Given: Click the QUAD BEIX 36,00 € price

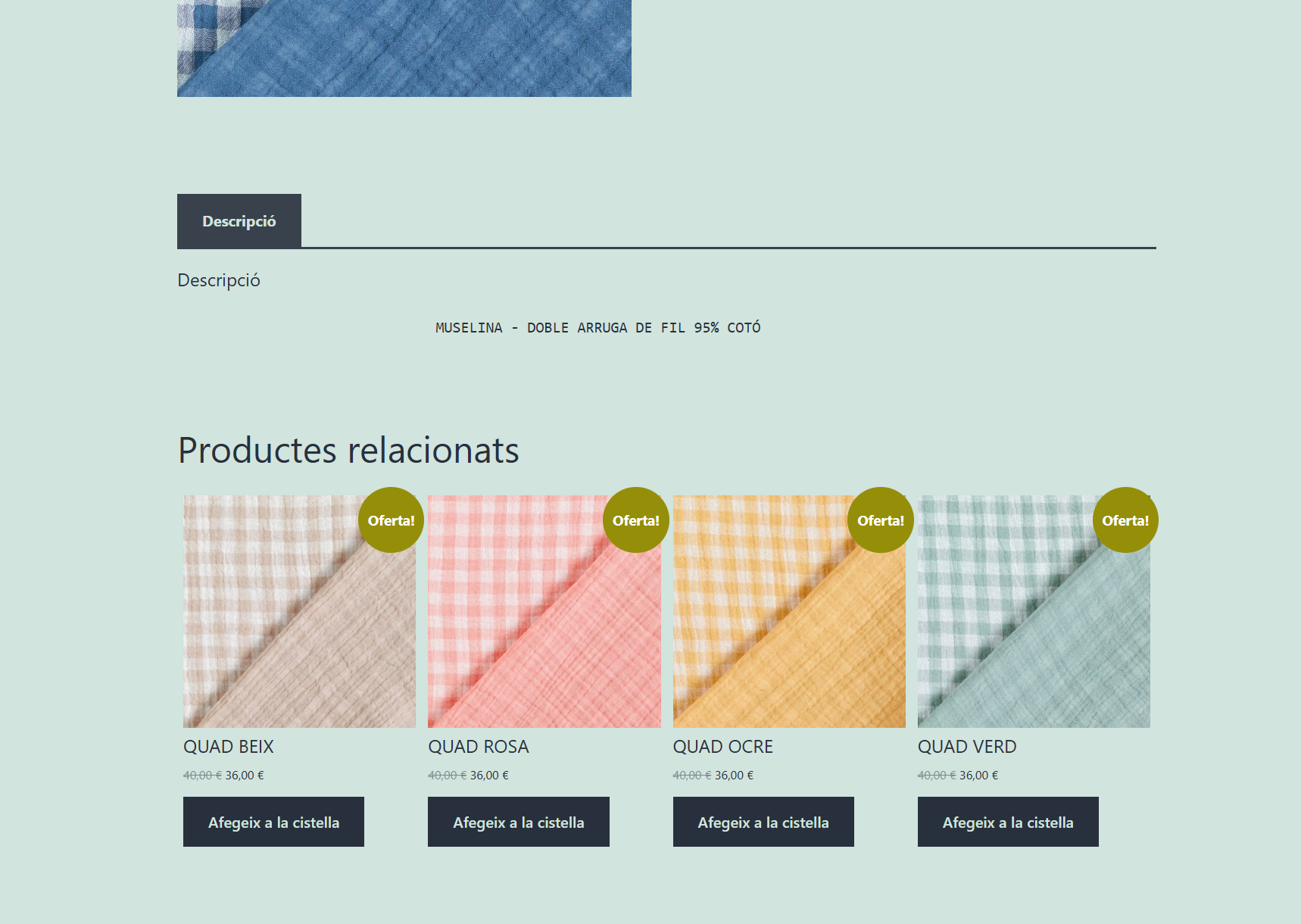Looking at the screenshot, I should [245, 776].
